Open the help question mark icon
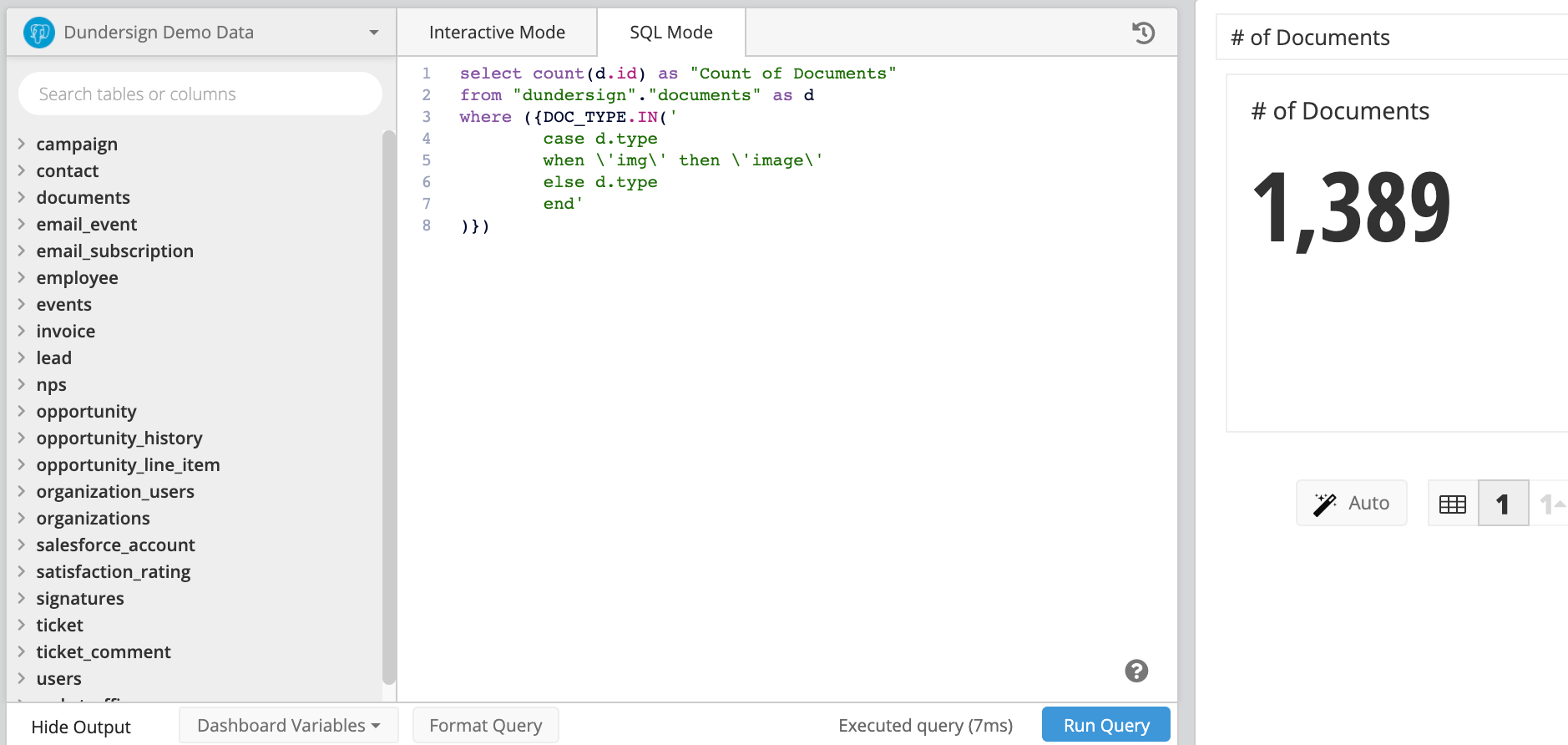The width and height of the screenshot is (1568, 745). pos(1136,671)
